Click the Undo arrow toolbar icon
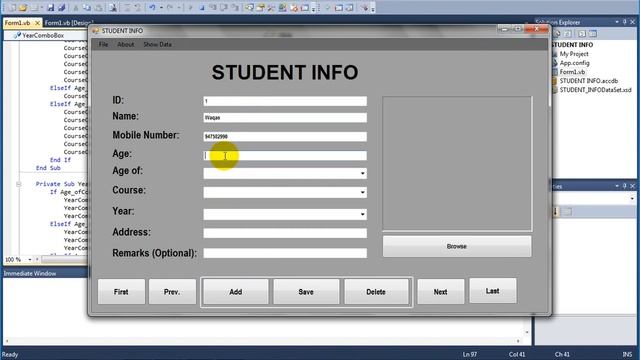Viewport: 640px width, 360px height. pos(152,7)
